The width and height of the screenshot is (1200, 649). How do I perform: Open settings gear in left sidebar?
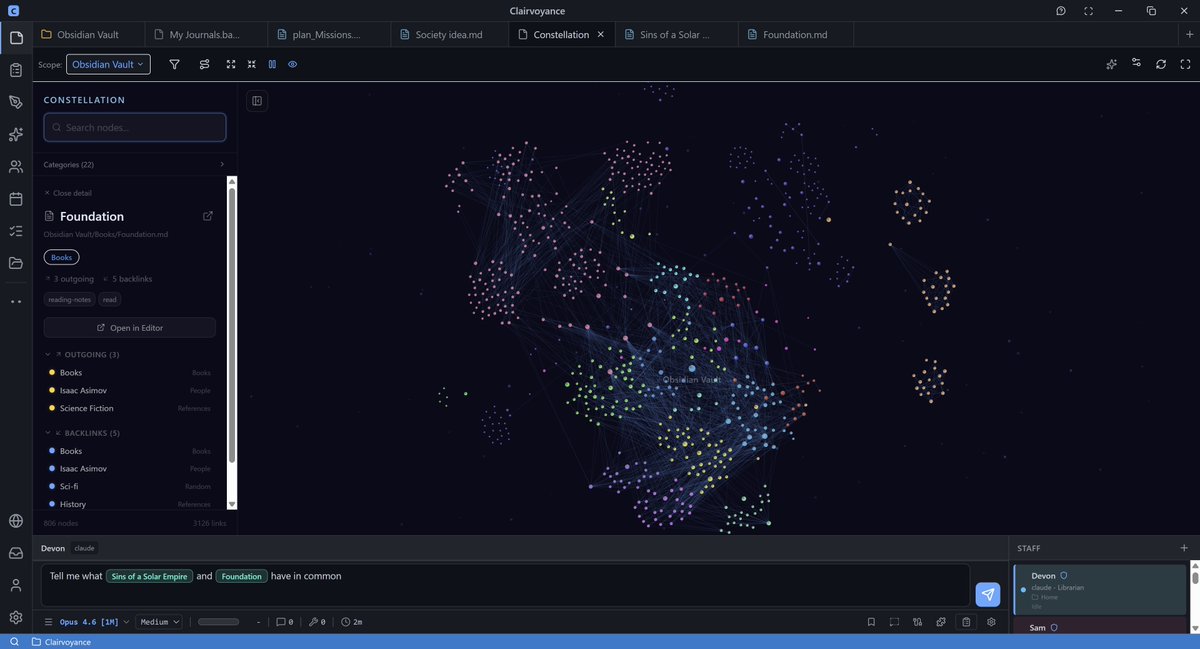click(15, 617)
